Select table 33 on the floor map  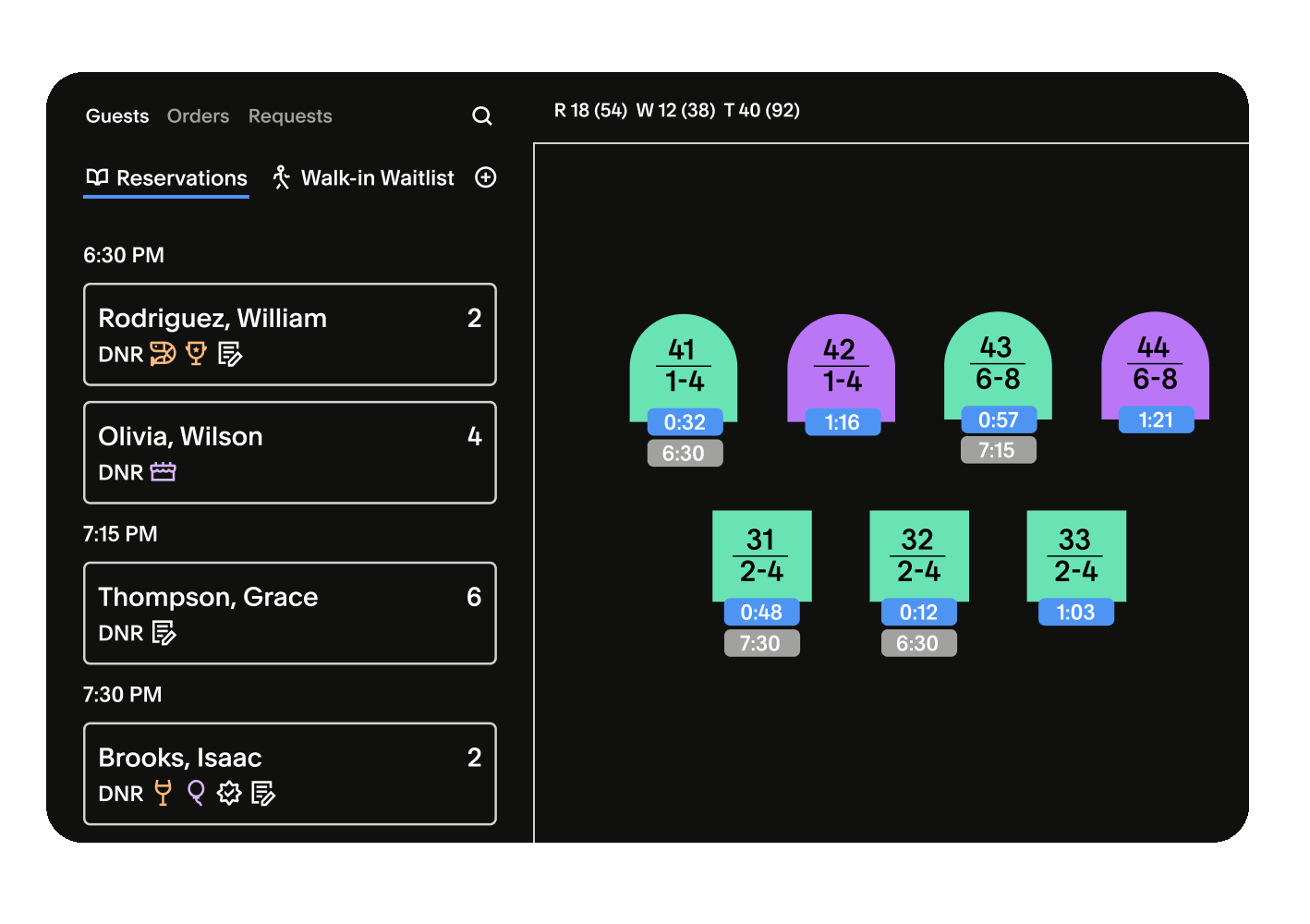click(x=1076, y=555)
